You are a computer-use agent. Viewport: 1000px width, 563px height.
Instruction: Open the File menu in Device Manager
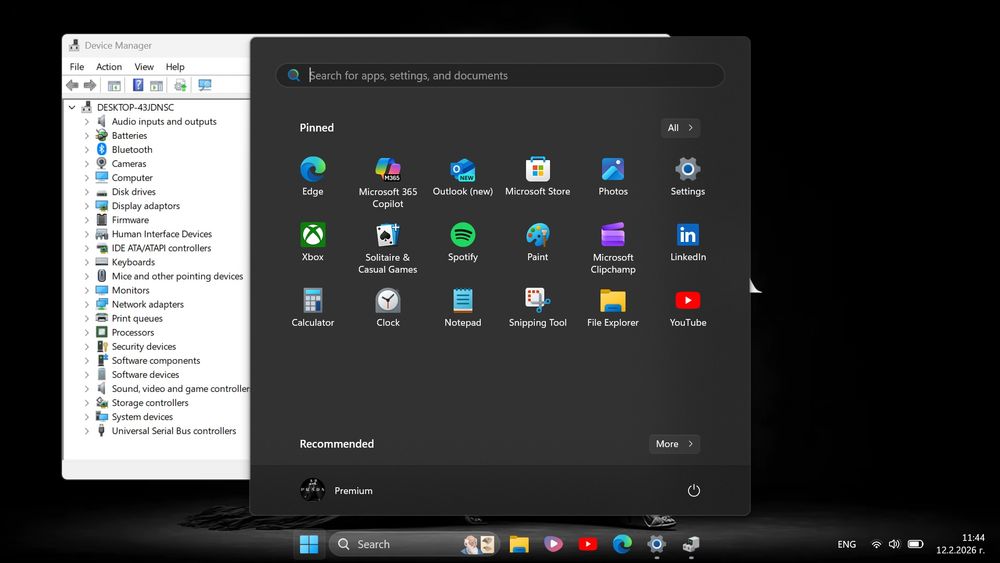pyautogui.click(x=77, y=66)
